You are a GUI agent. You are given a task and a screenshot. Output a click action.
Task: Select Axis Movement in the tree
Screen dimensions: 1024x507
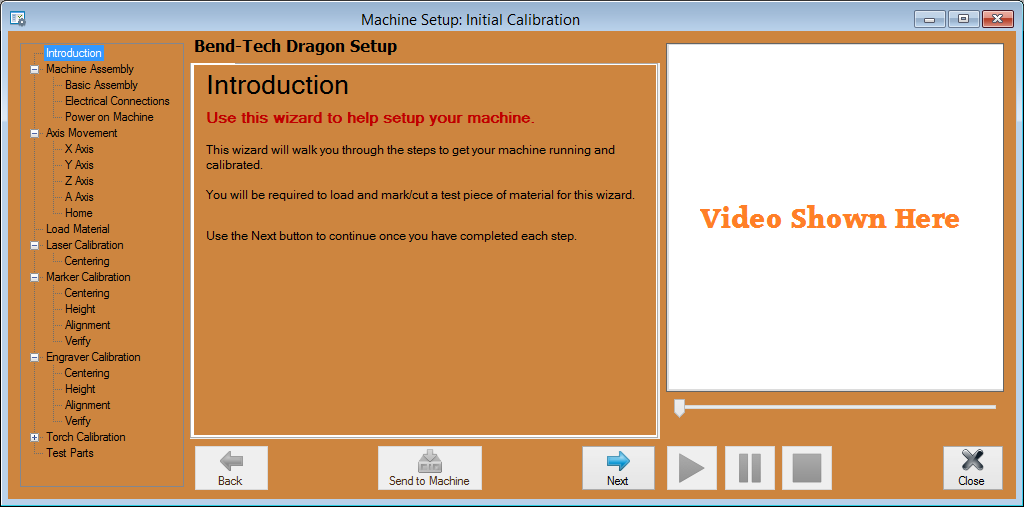(82, 133)
